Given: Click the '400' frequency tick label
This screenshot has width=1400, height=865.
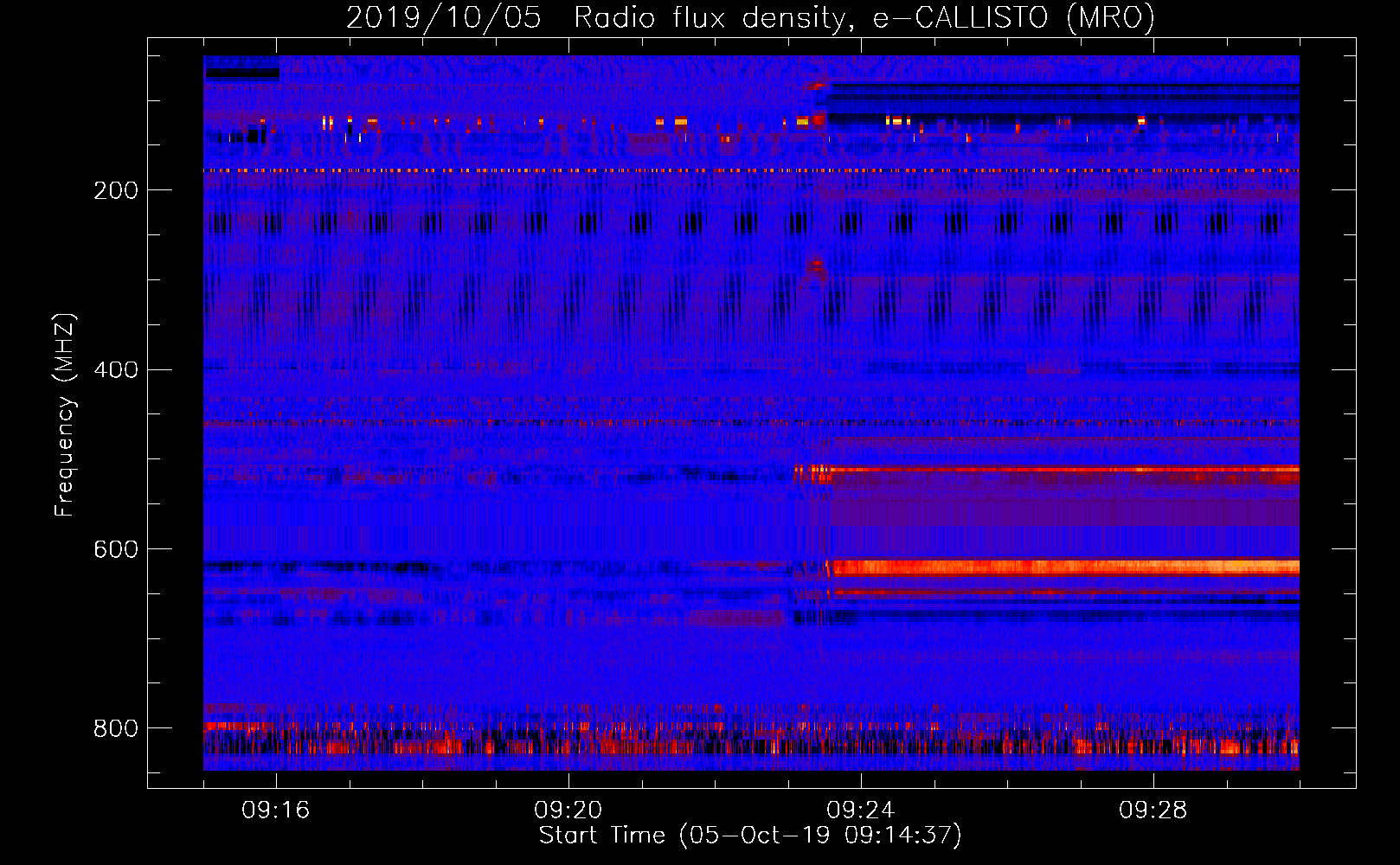Looking at the screenshot, I should pos(116,370).
